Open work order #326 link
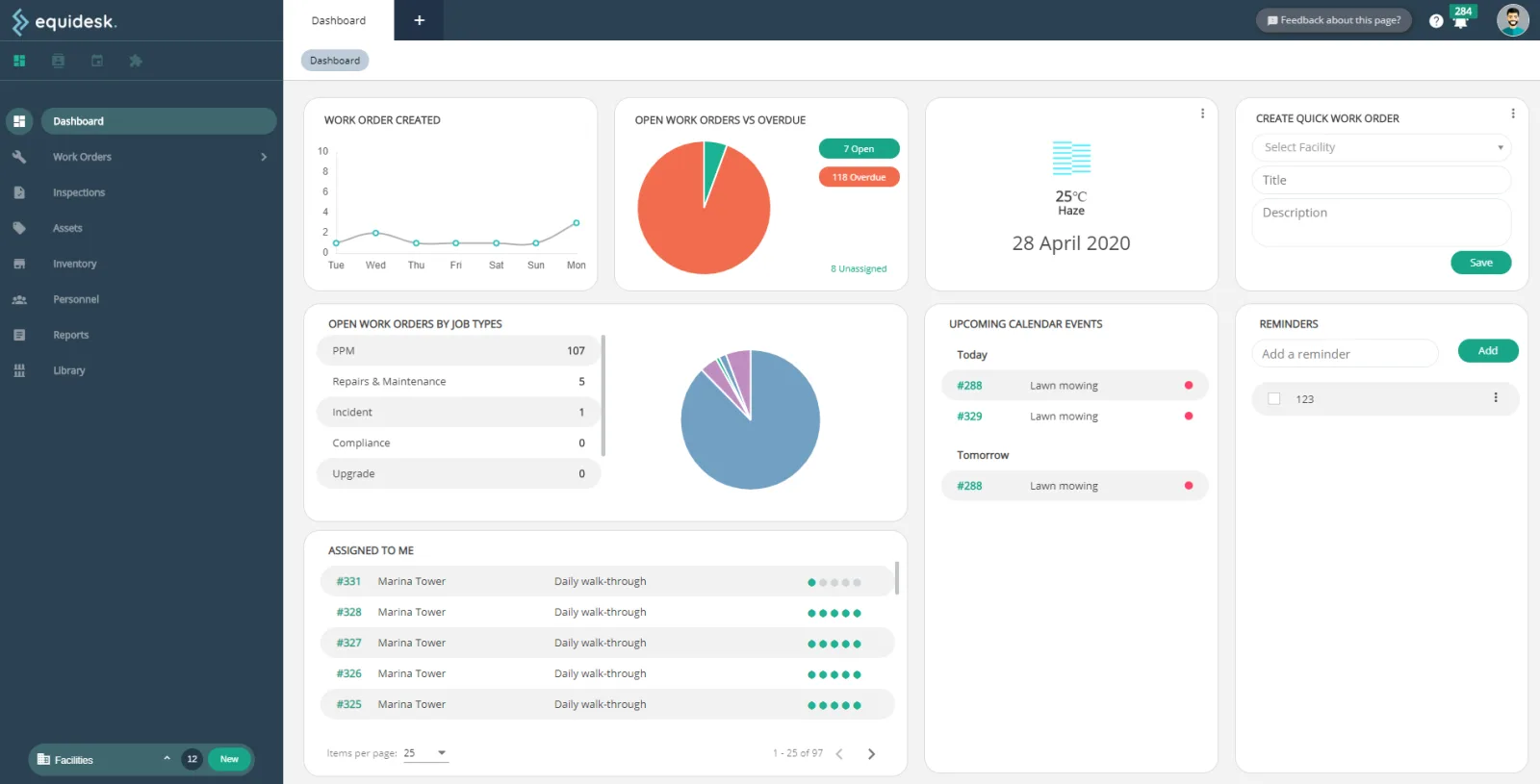Viewport: 1540px width, 784px height. pos(348,673)
